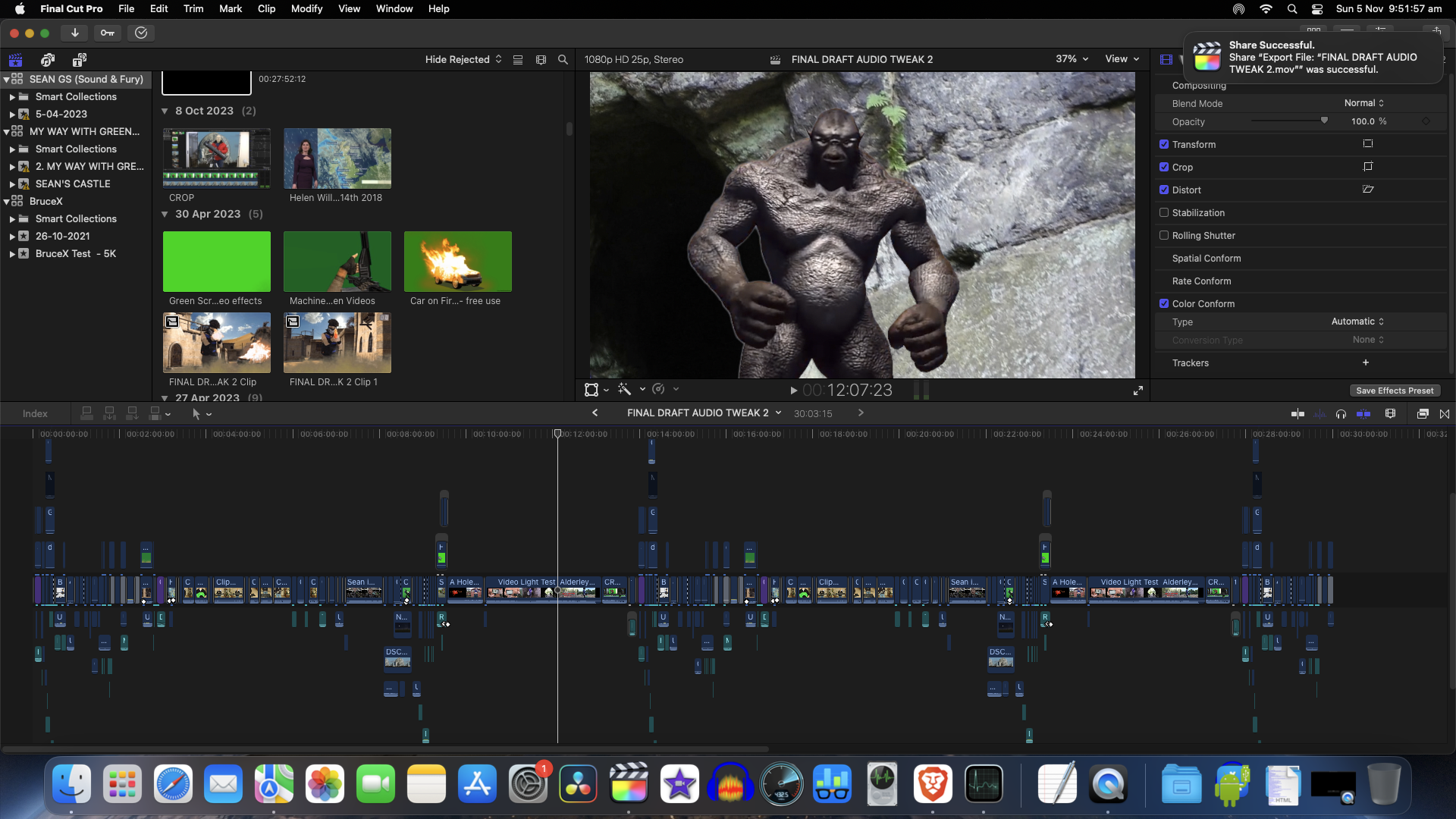The width and height of the screenshot is (1456, 819).
Task: Enable the Rolling Shutter checkbox
Action: (x=1164, y=236)
